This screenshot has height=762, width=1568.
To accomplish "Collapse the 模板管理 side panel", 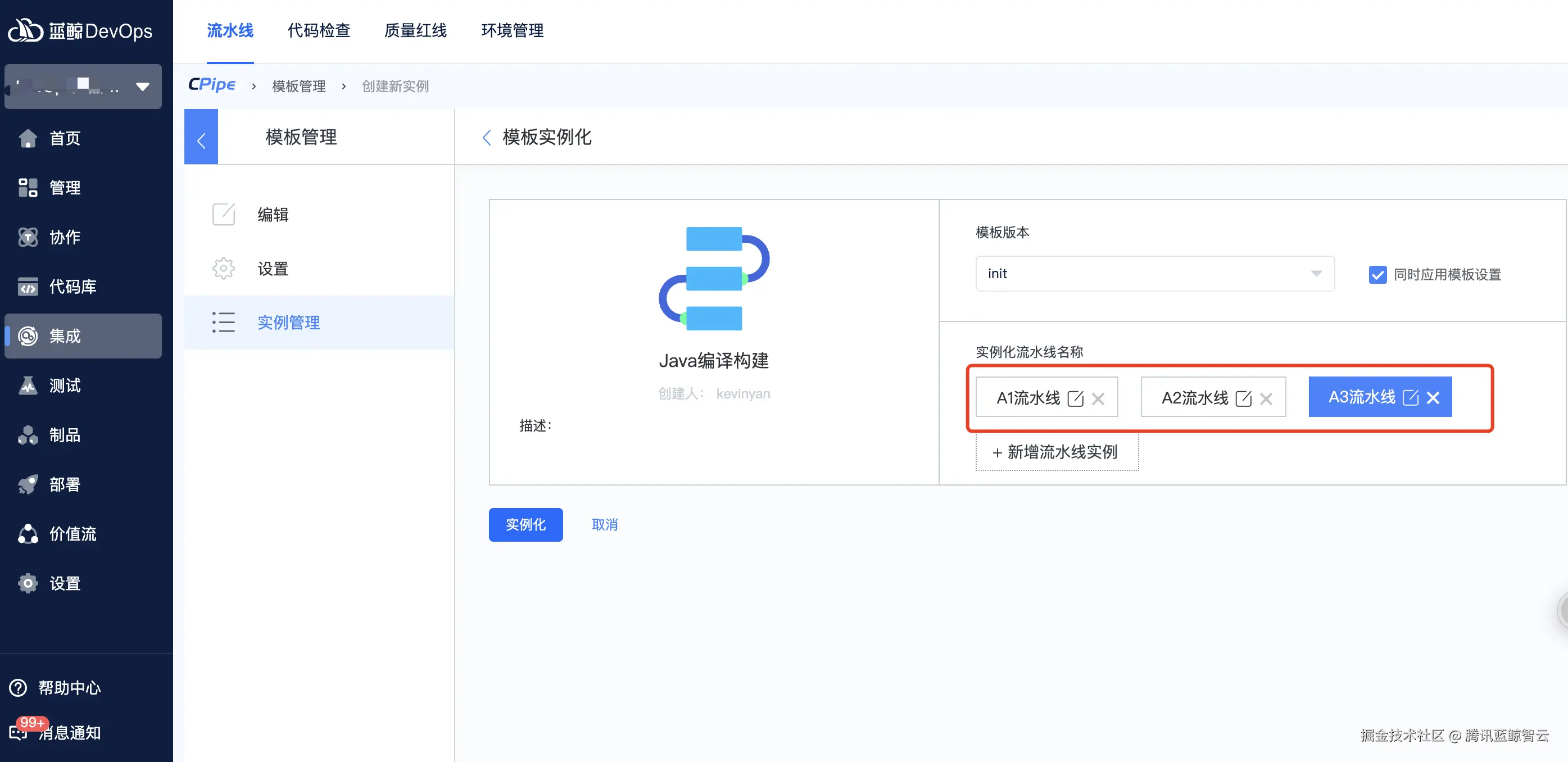I will coord(201,137).
